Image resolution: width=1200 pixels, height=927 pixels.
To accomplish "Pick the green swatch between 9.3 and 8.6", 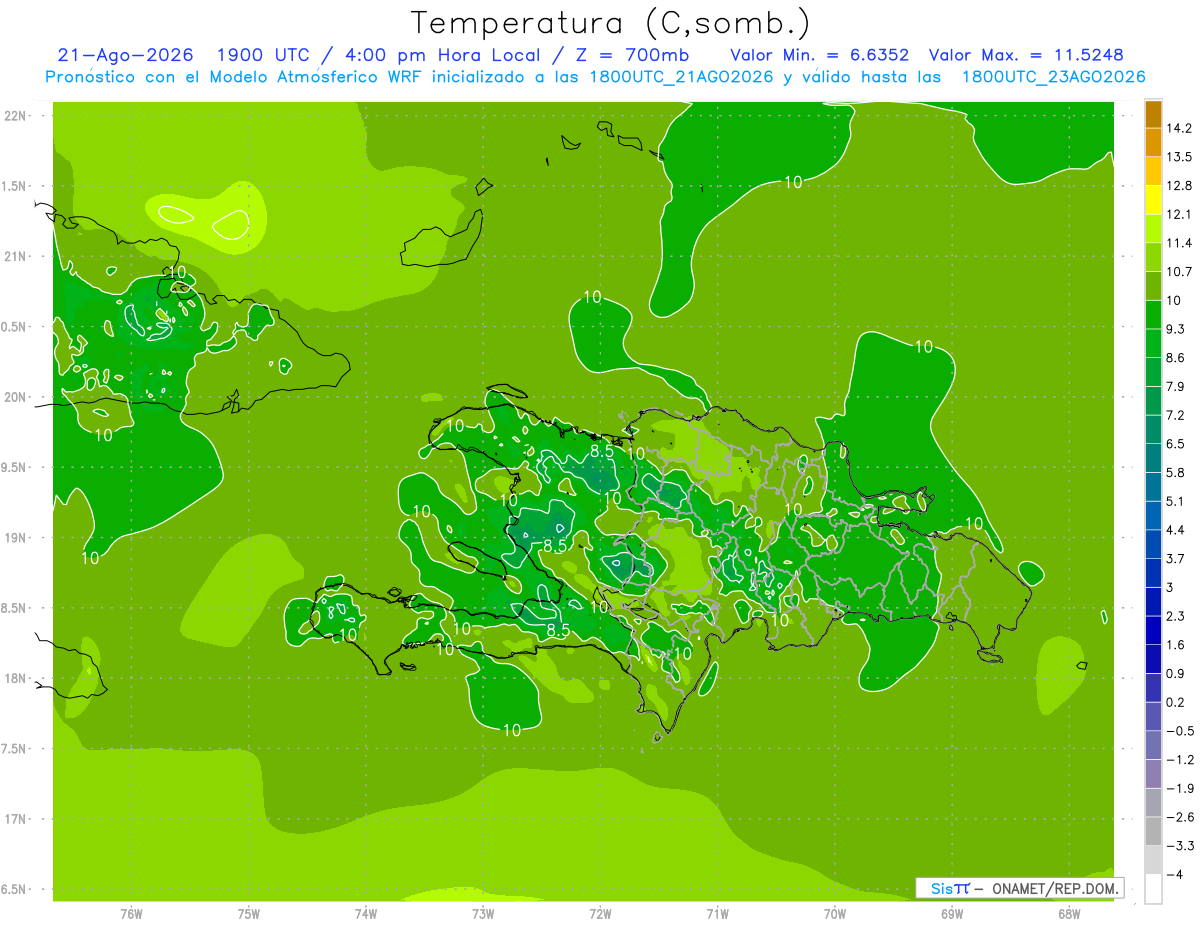I will 1153,343.
